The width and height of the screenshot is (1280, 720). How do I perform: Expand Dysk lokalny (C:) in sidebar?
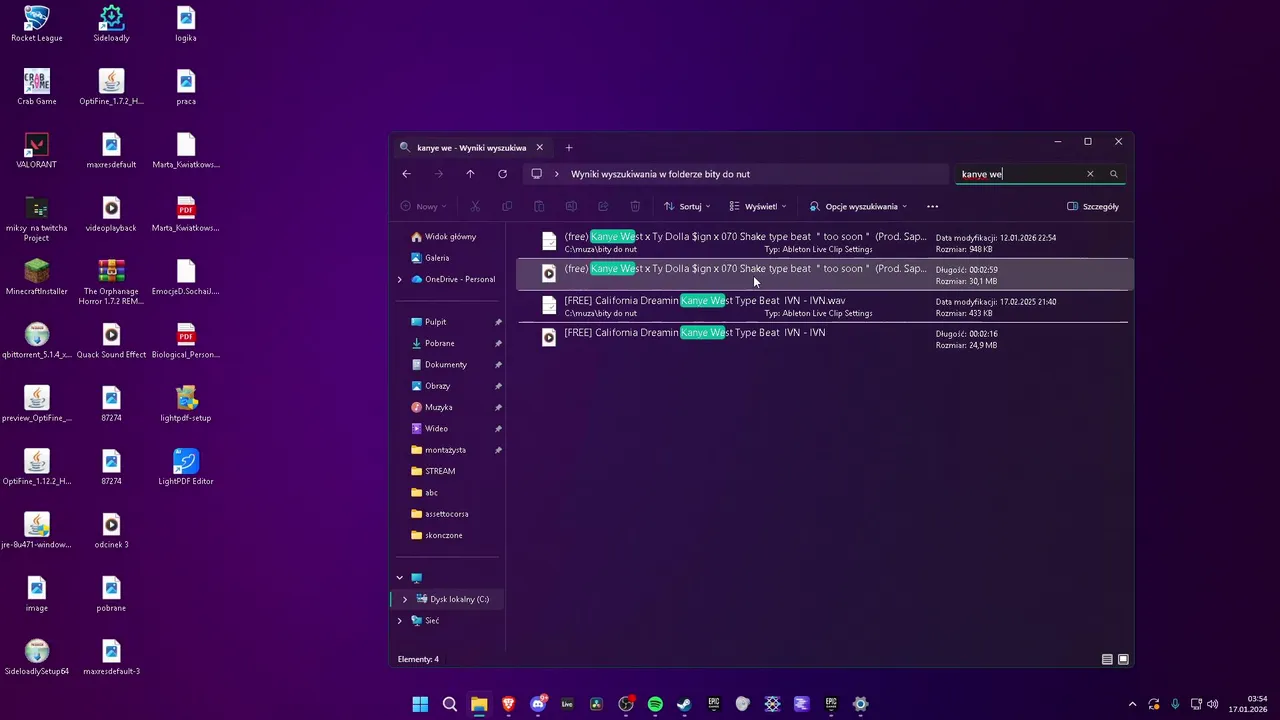point(405,599)
